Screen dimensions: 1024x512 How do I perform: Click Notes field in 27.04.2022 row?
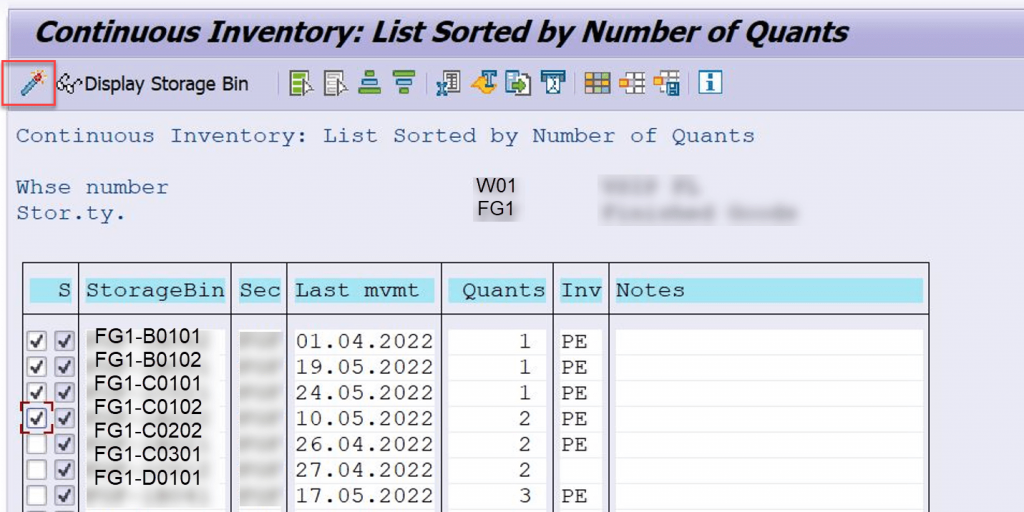point(769,470)
